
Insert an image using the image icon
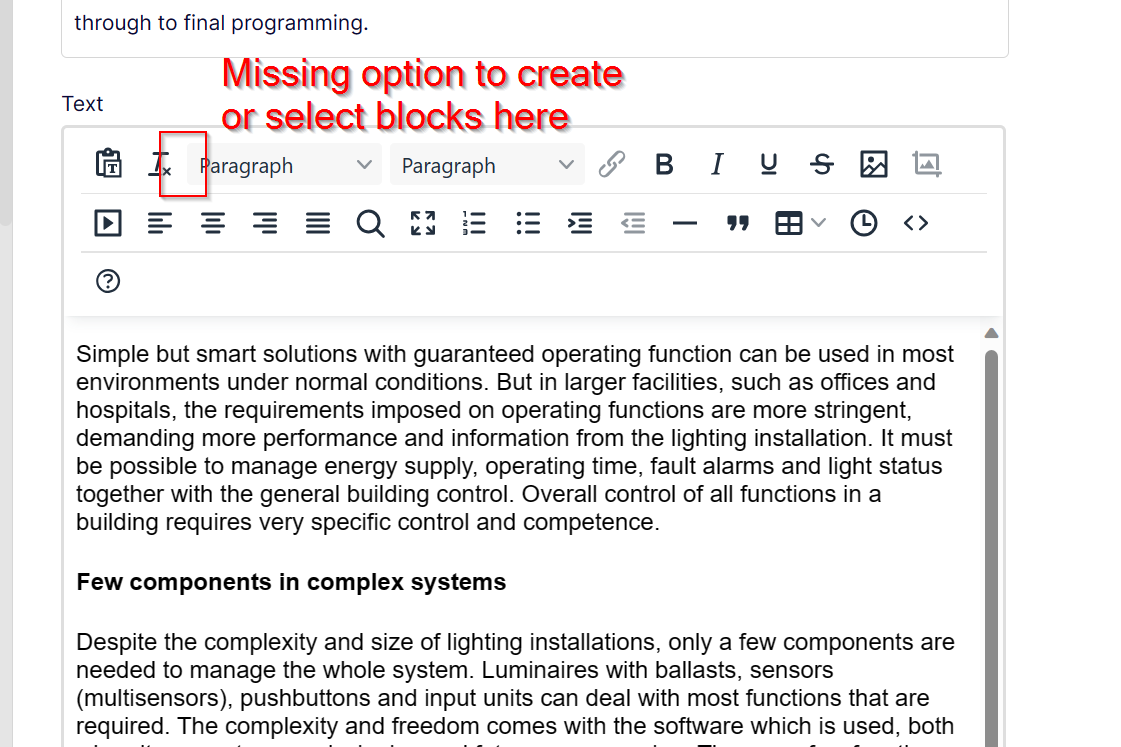874,164
